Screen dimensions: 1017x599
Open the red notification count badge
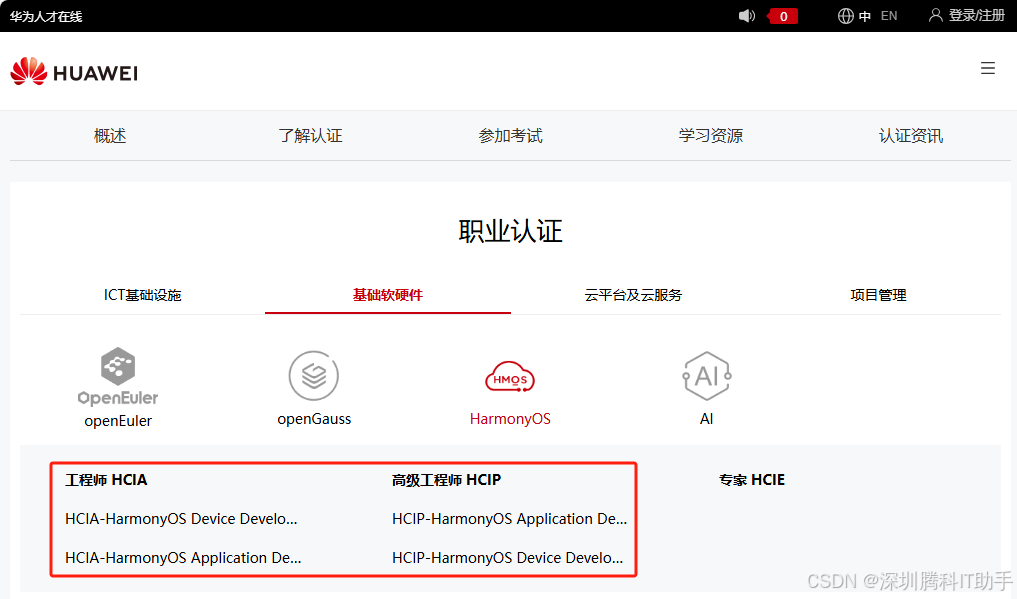[783, 16]
